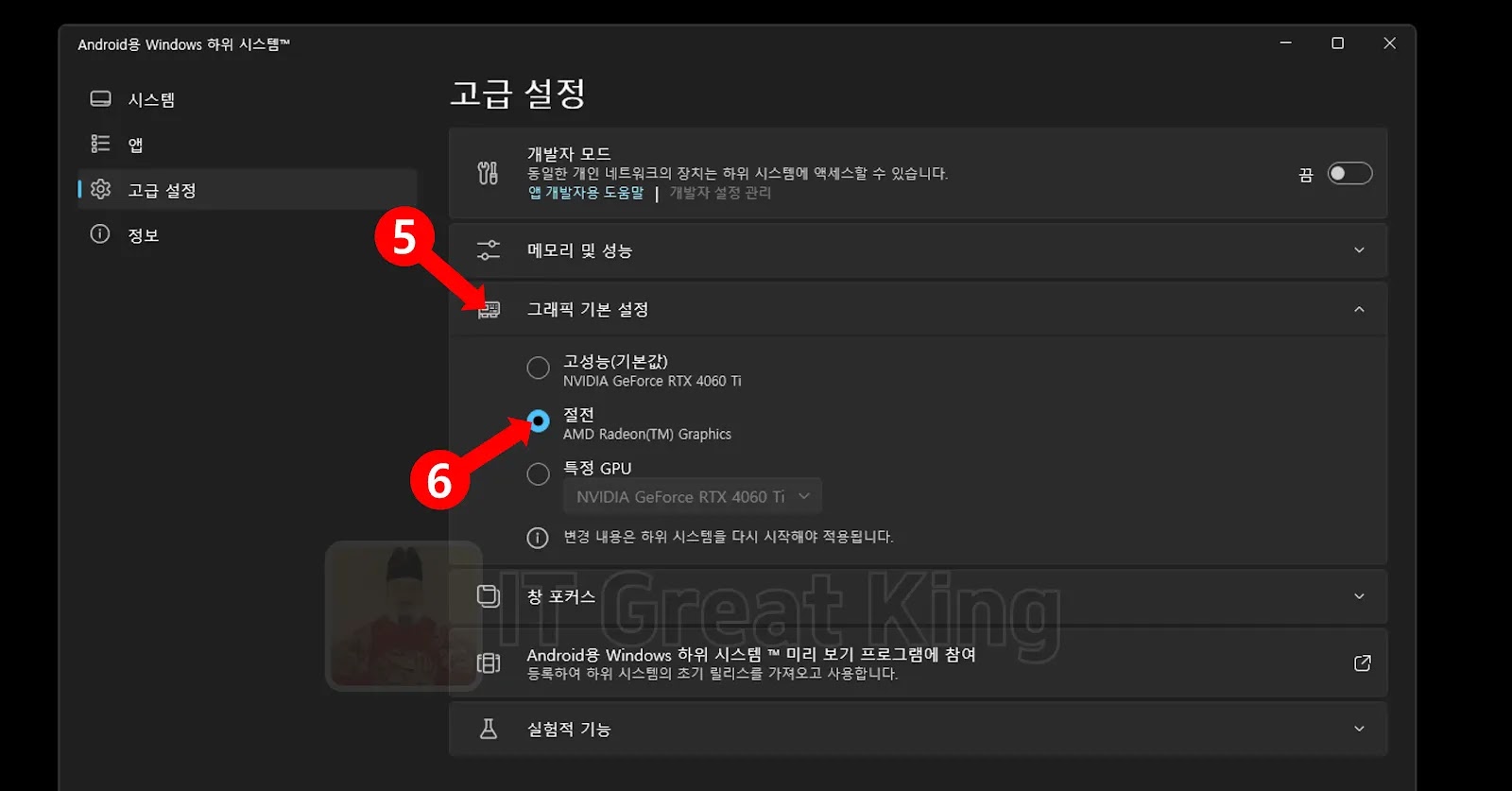The height and width of the screenshot is (791, 1512).
Task: Click the 정보 info icon in sidebar
Action: coord(100,234)
